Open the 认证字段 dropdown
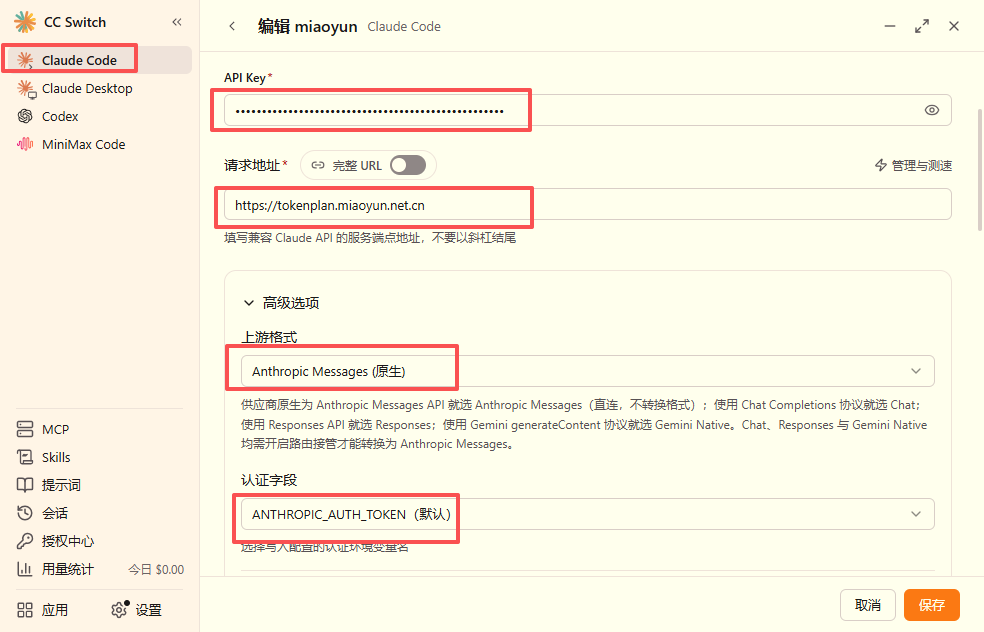Screen dimensions: 984x632 pos(587,515)
